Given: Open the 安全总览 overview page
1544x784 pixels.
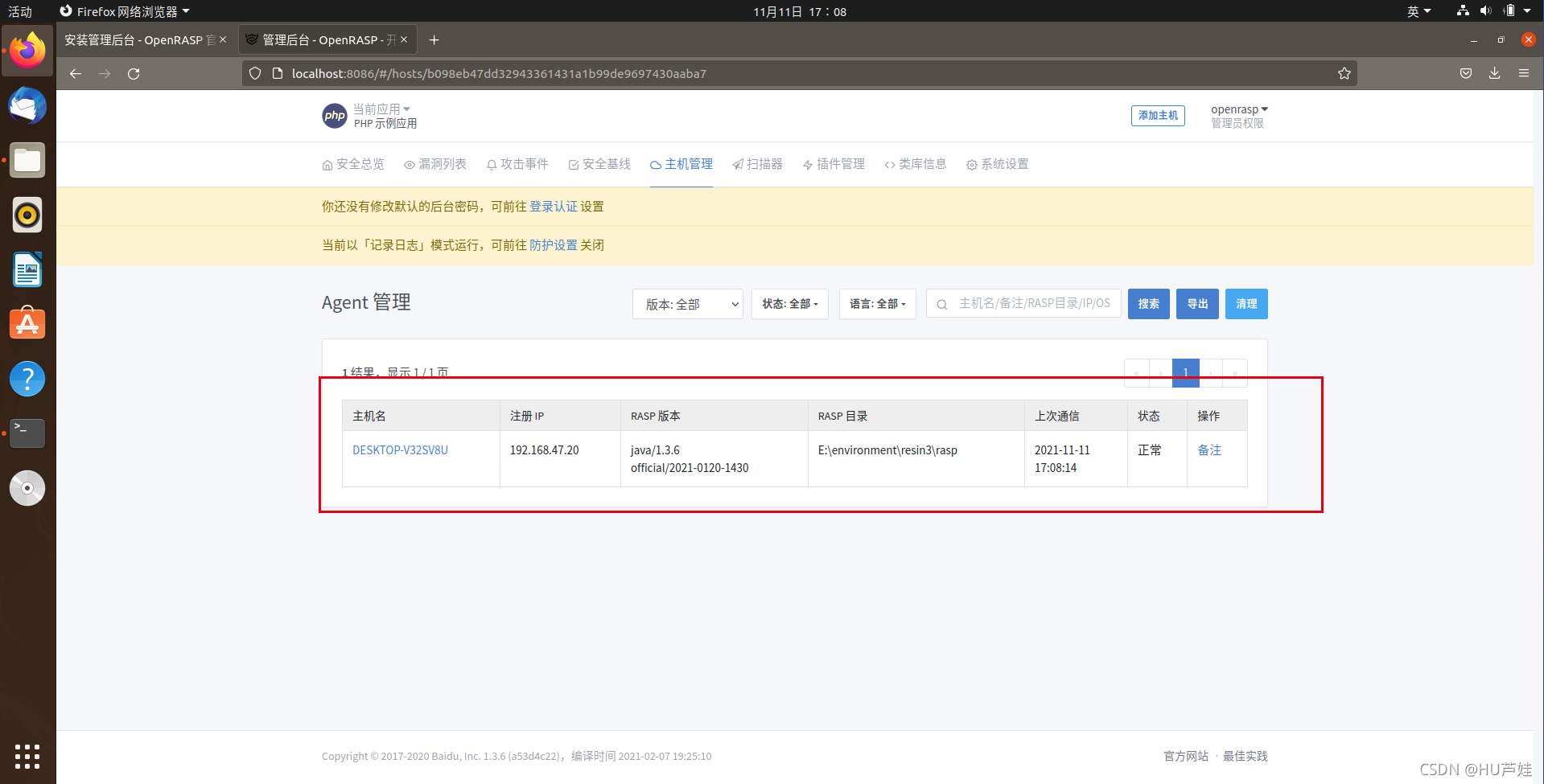Looking at the screenshot, I should [353, 164].
